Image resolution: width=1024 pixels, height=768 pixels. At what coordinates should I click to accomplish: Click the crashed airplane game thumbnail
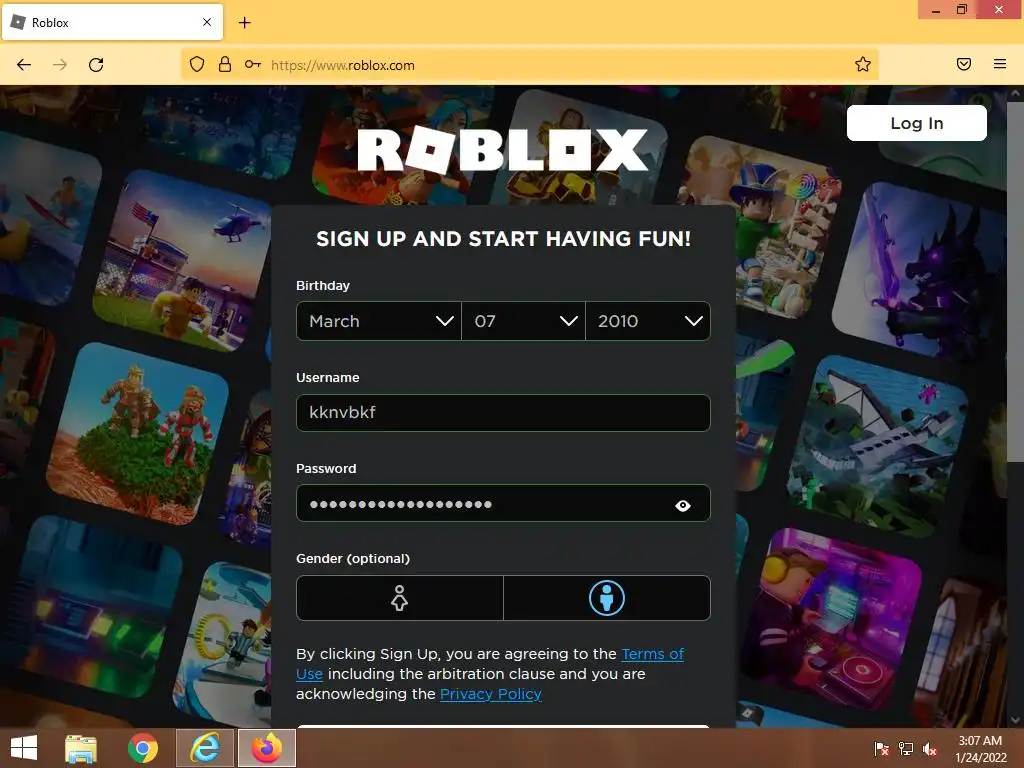[x=876, y=446]
